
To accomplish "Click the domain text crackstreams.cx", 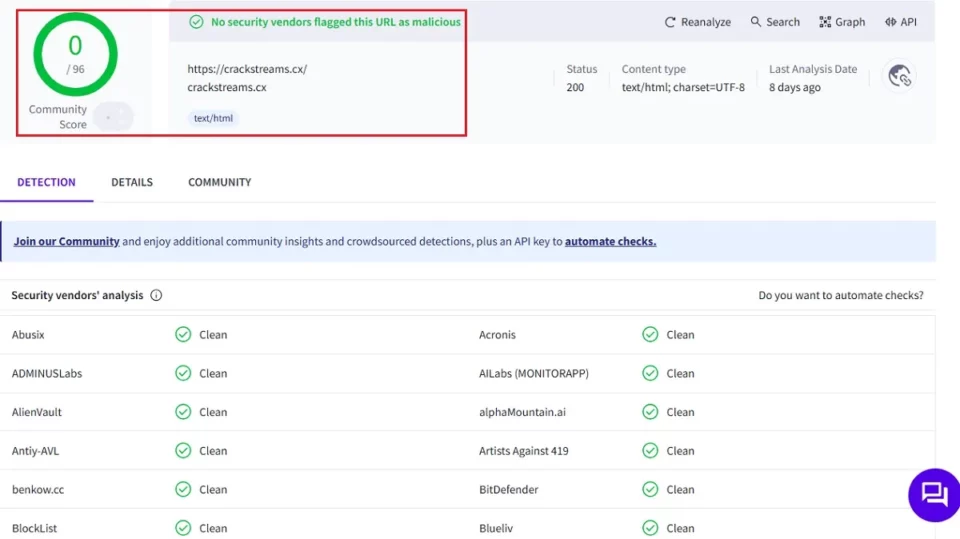I will coord(227,88).
